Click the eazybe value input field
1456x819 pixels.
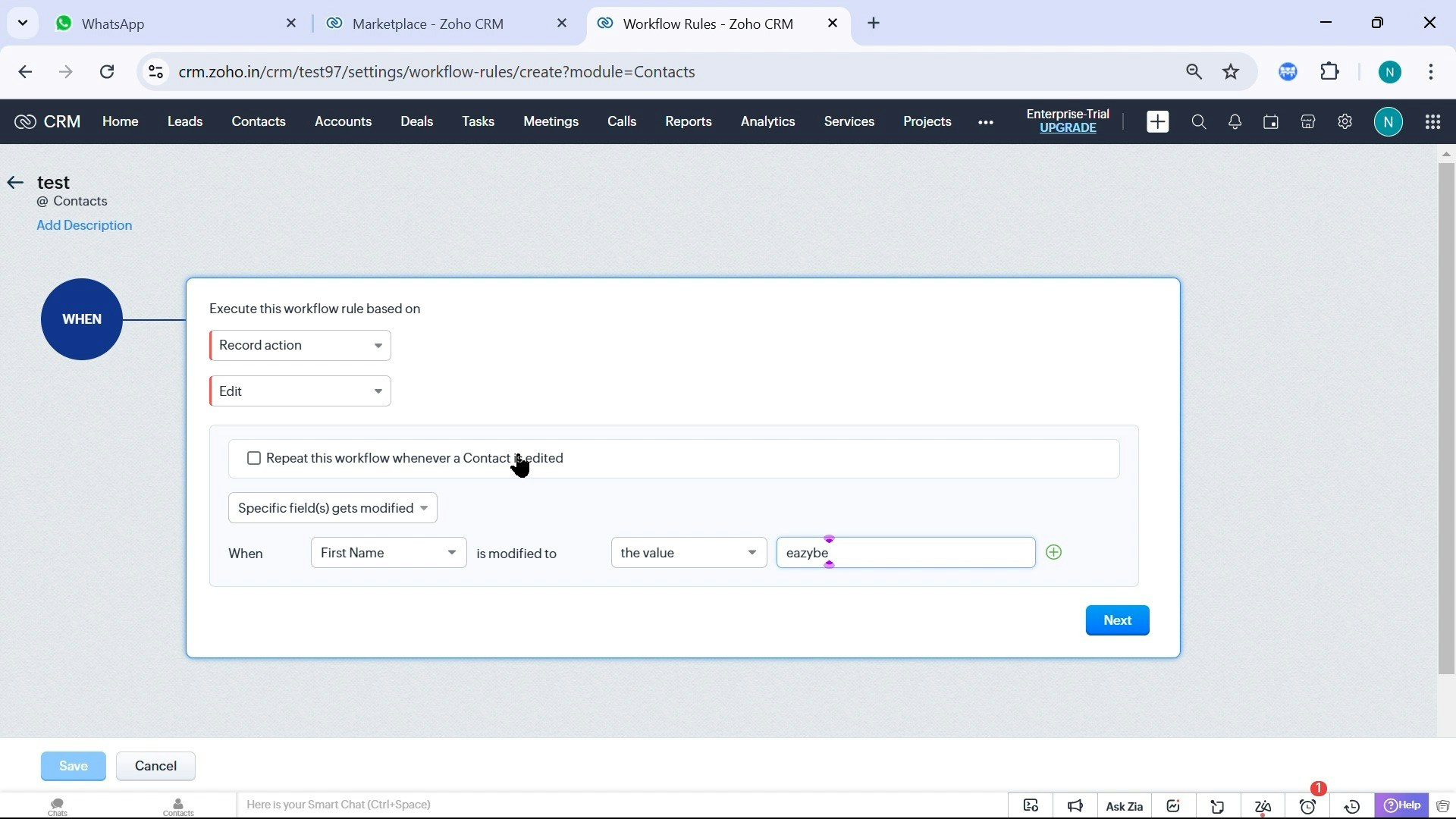(906, 552)
